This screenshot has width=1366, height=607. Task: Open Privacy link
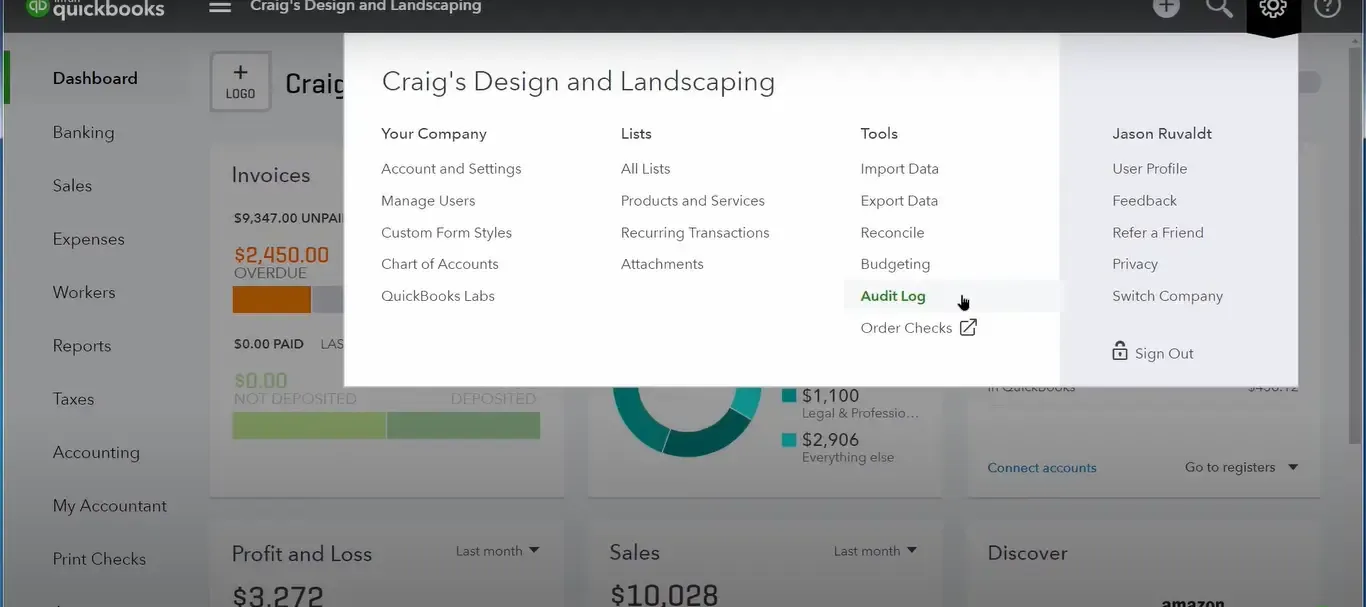[1135, 264]
